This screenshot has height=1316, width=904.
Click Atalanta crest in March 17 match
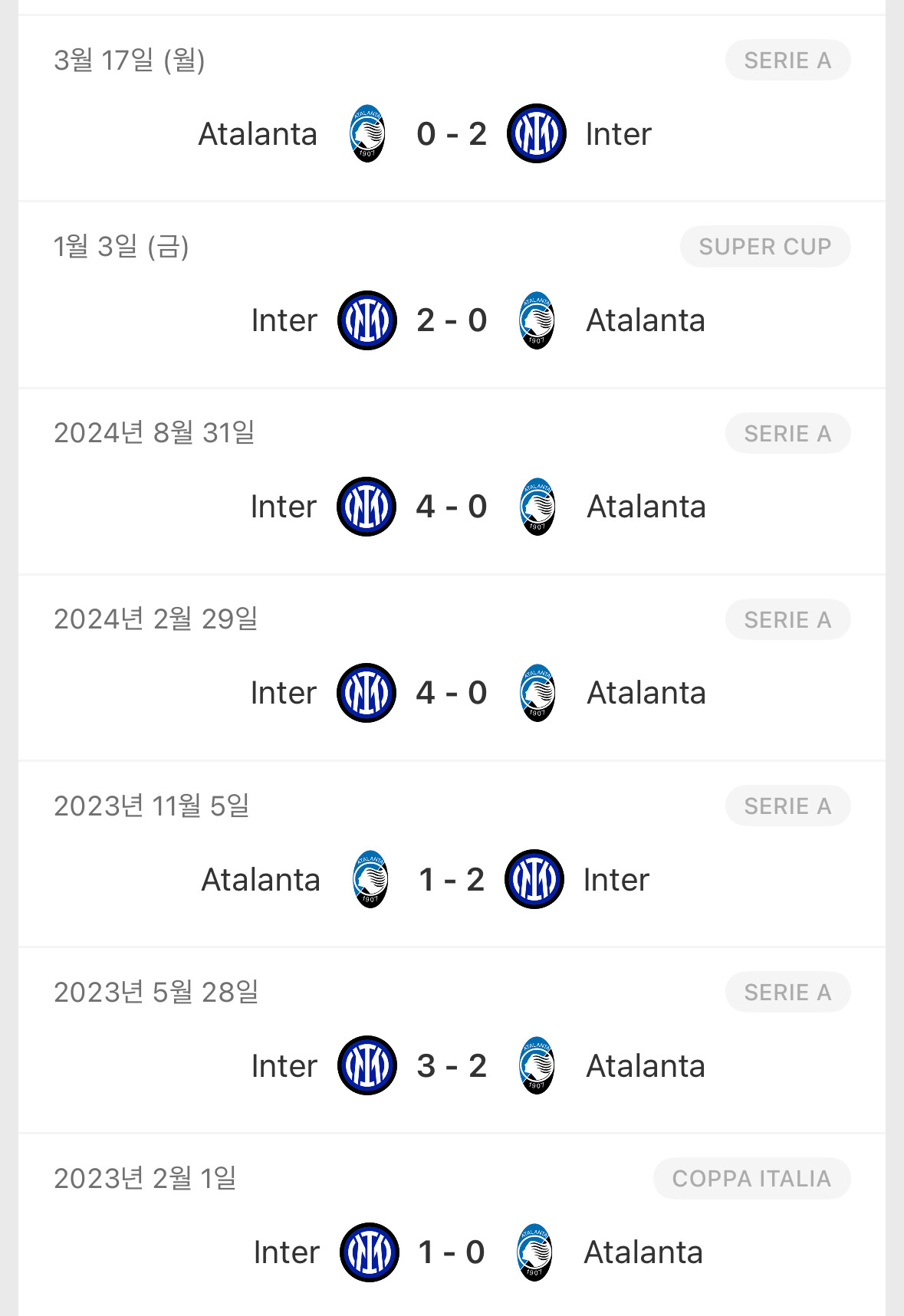point(367,134)
